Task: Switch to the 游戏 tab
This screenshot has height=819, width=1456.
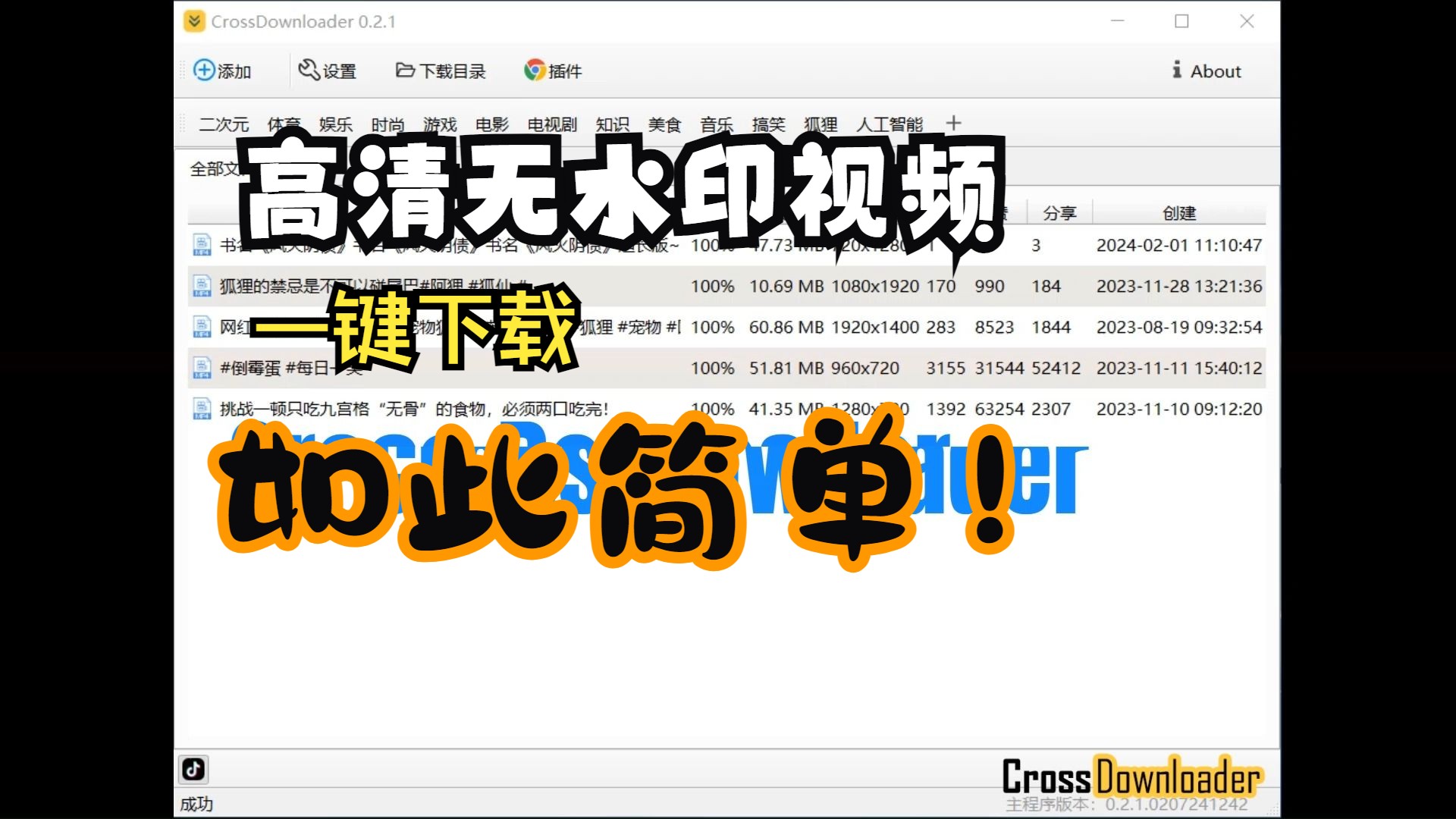Action: pos(440,124)
